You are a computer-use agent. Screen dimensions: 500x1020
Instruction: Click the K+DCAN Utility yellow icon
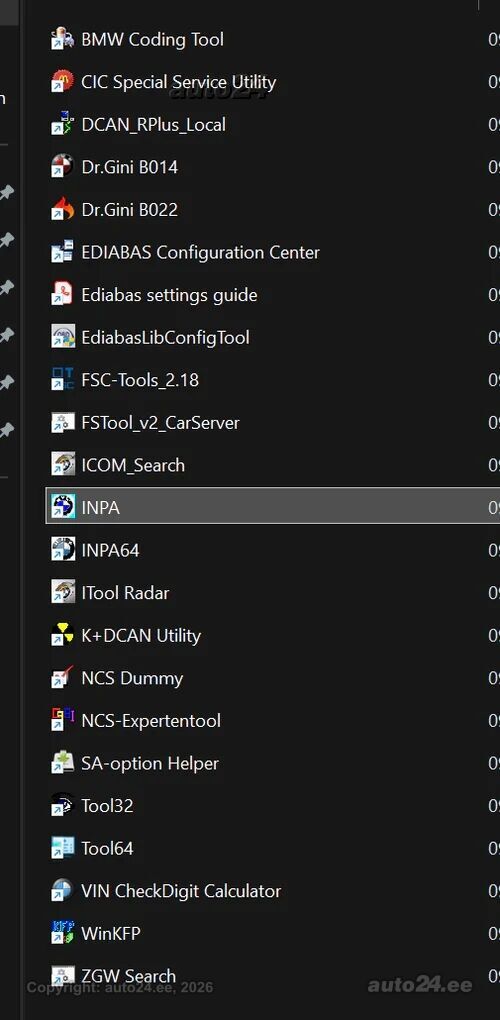(62, 635)
